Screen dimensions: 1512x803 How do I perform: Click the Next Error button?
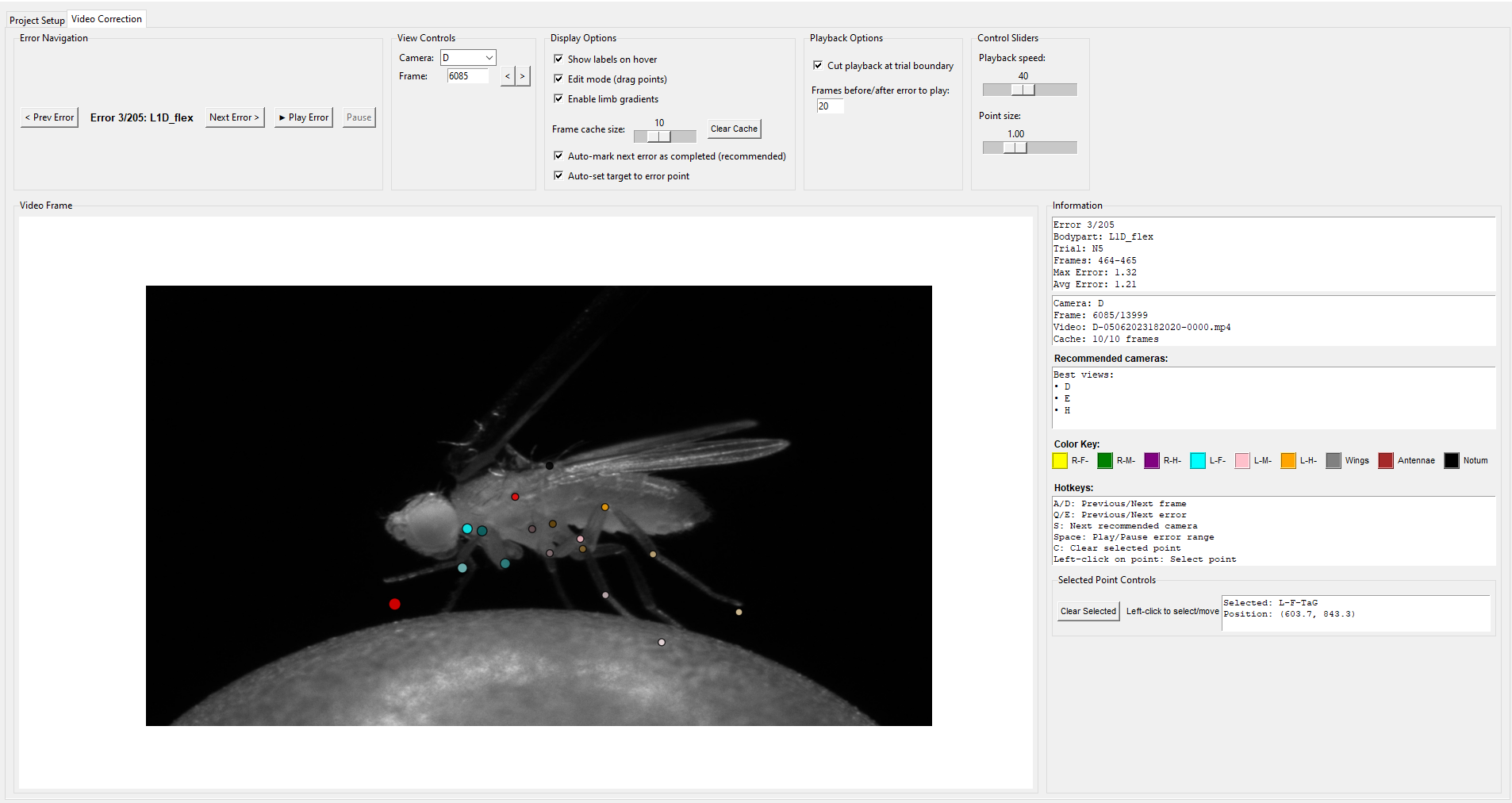[x=234, y=117]
